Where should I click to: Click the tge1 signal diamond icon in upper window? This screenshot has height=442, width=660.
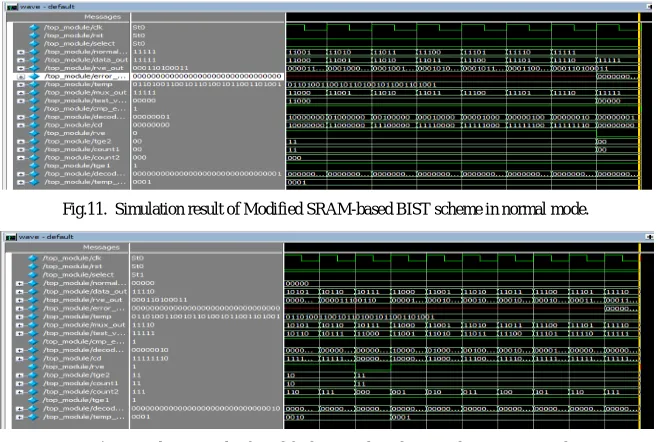click(34, 166)
